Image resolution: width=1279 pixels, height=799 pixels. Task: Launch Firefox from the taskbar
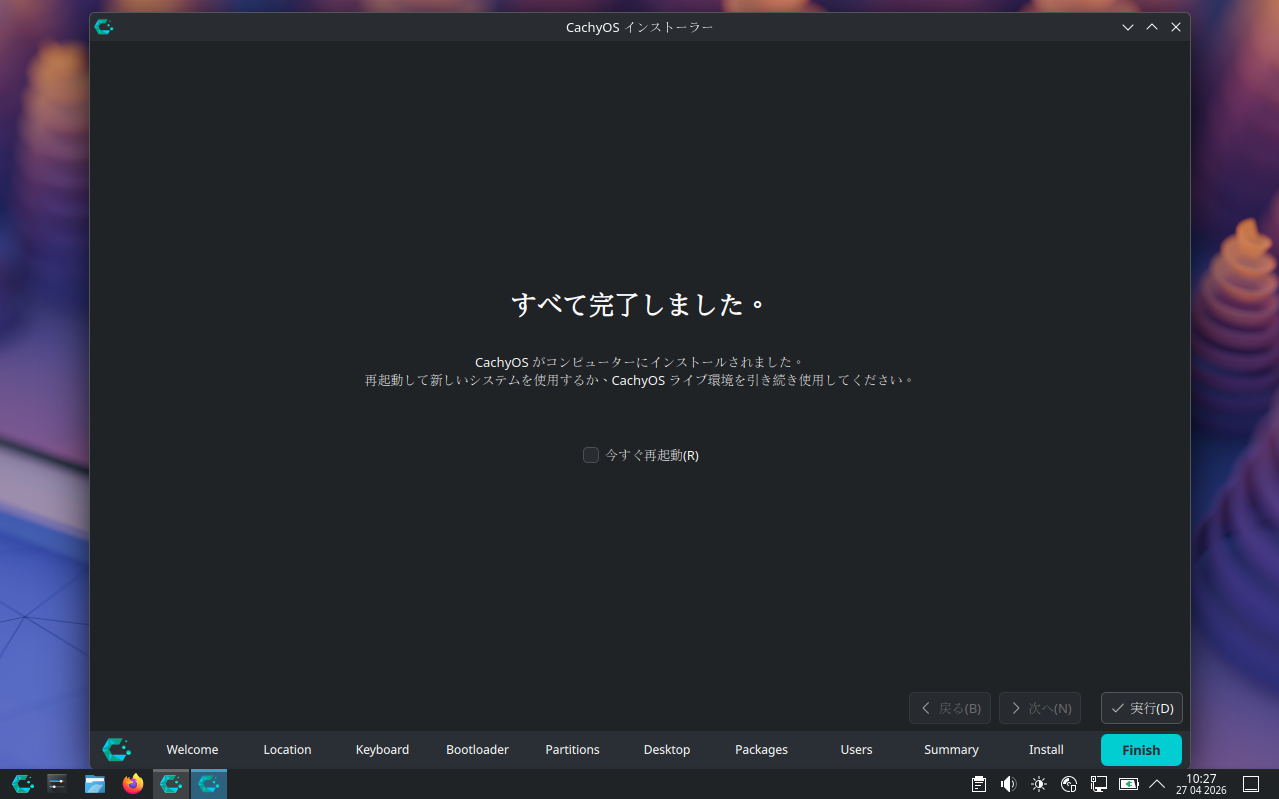[x=133, y=784]
